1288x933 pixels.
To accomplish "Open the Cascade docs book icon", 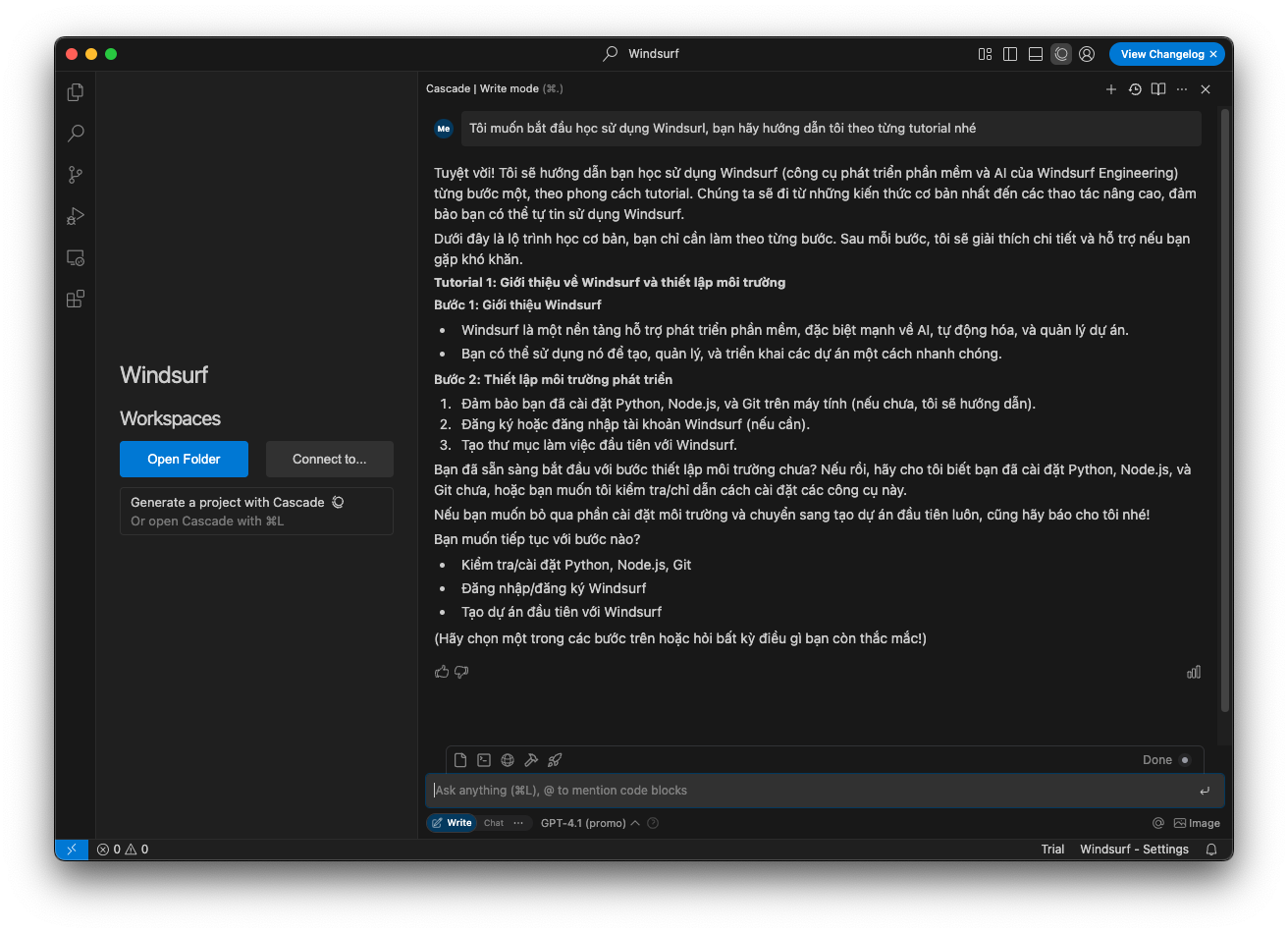I will [1158, 89].
